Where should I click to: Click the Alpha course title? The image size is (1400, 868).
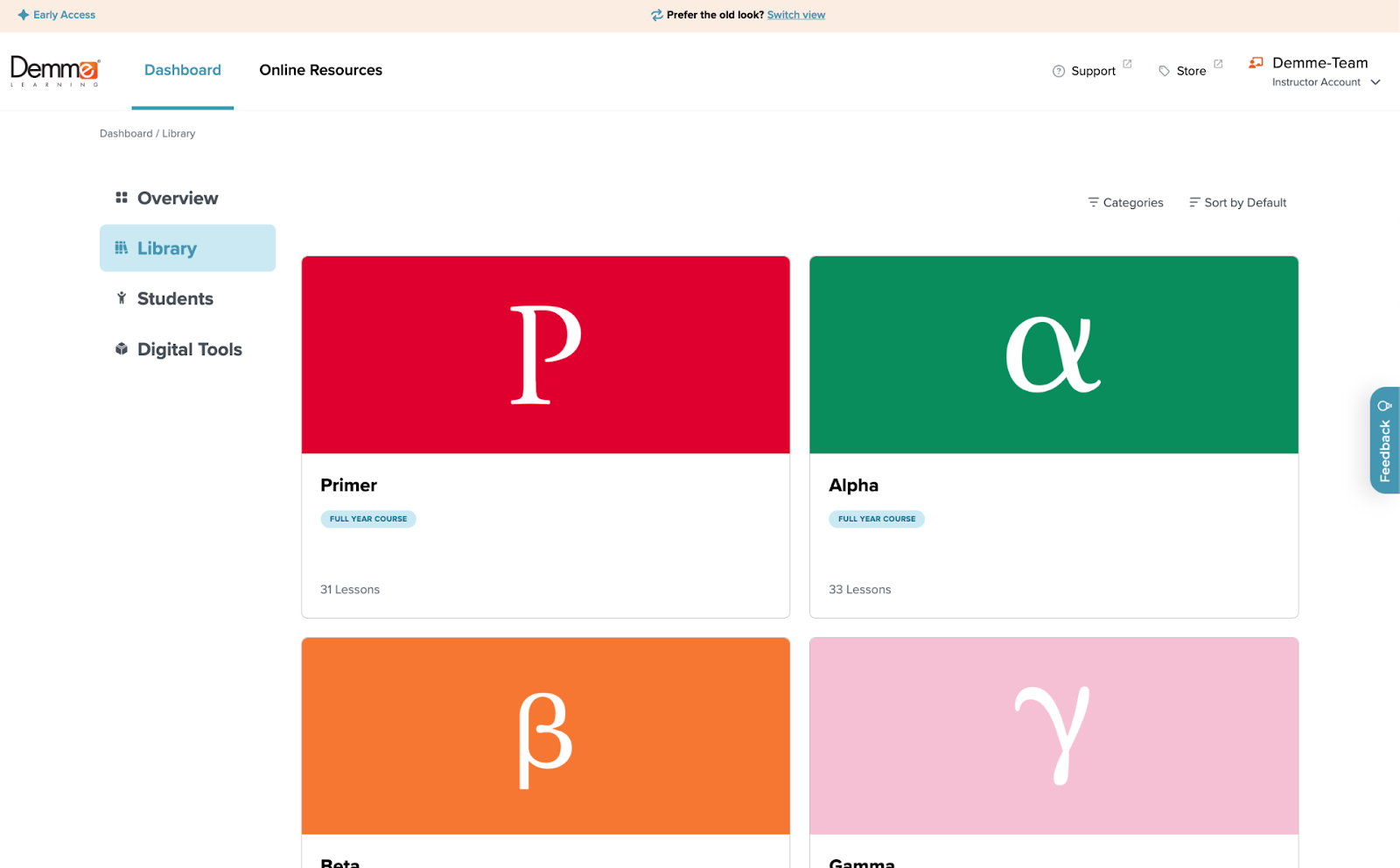click(853, 486)
